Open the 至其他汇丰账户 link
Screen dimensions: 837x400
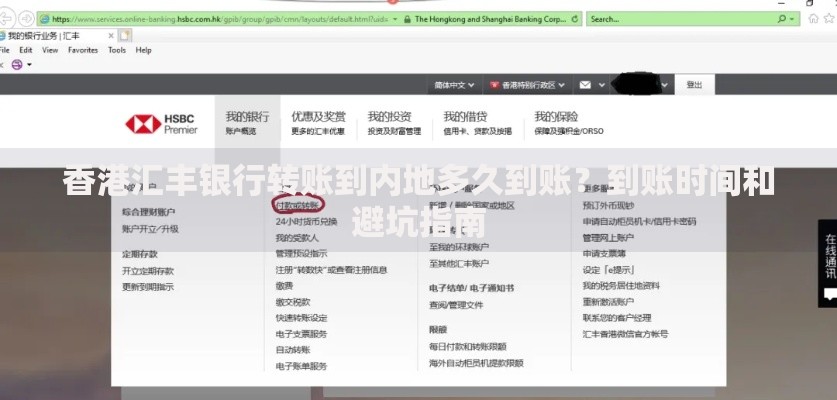[x=459, y=263]
